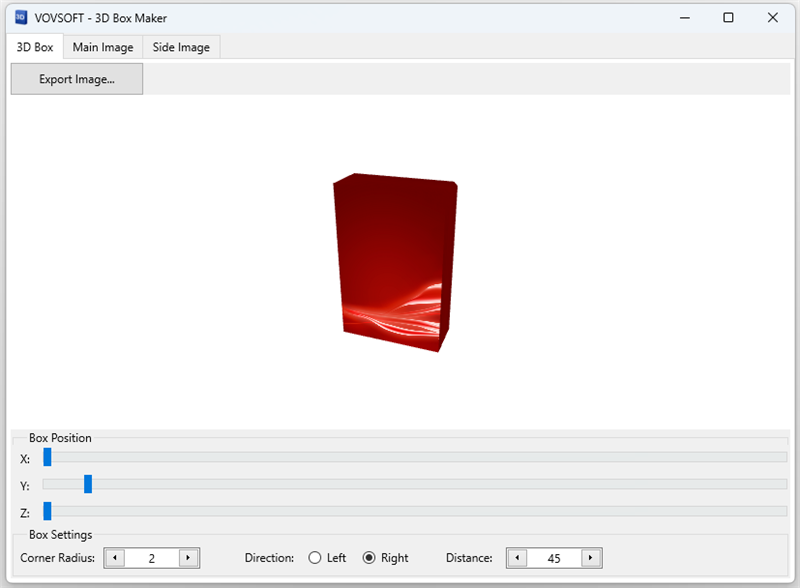The image size is (800, 588).
Task: Decrease the Distance value
Action: tap(517, 558)
